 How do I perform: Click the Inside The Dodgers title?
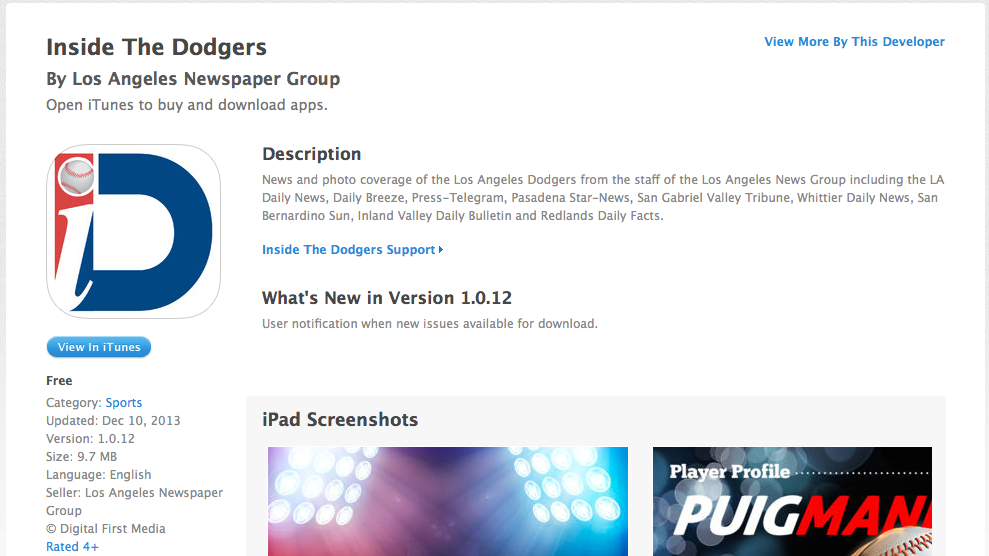tap(156, 47)
